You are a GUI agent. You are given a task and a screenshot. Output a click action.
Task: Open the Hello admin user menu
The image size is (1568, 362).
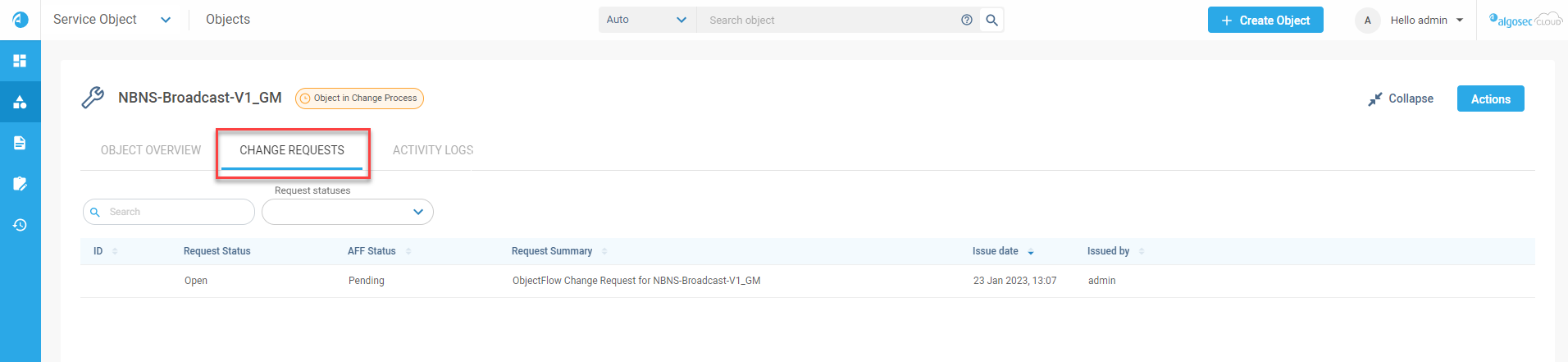[x=1426, y=20]
